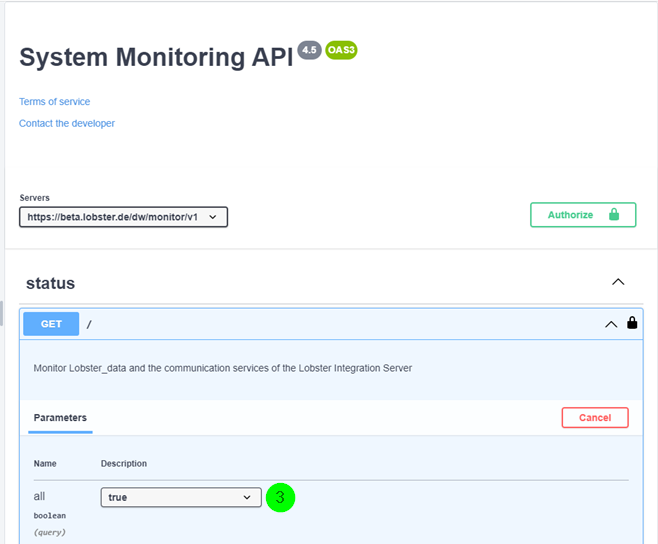
Task: Click the Description column header
Action: (124, 464)
